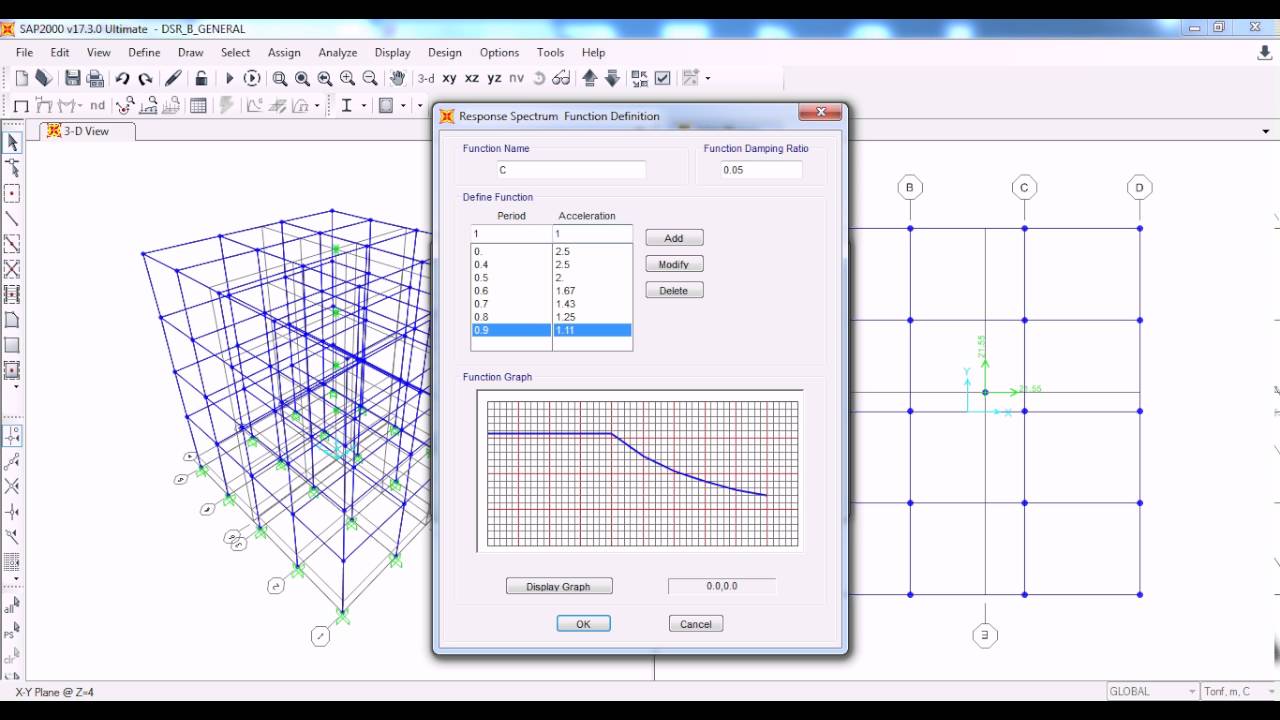Image resolution: width=1280 pixels, height=720 pixels.
Task: Click the download arrow at top right
Action: [1264, 53]
